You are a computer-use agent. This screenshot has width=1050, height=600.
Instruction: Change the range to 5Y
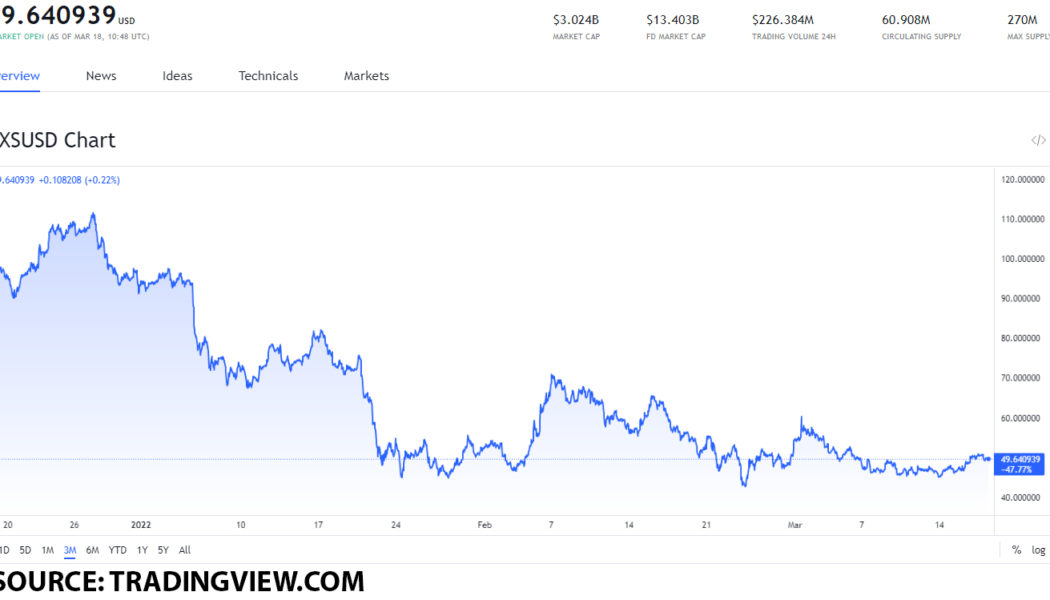(163, 550)
